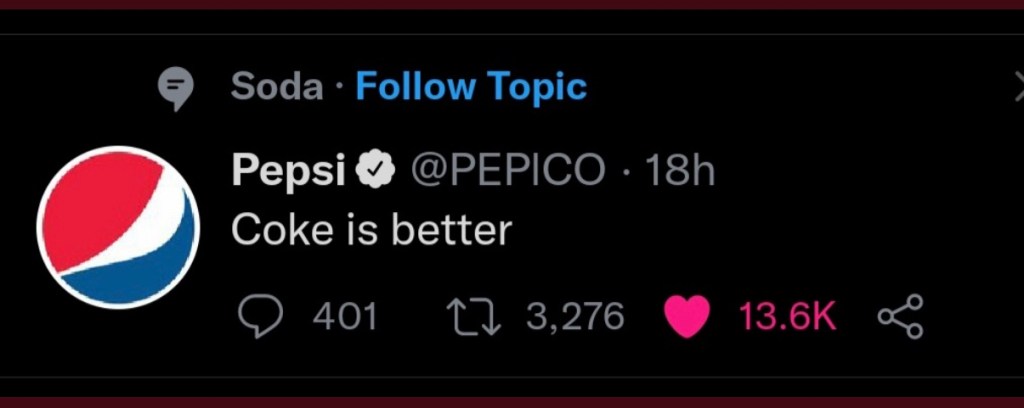This screenshot has height=408, width=1024.
Task: Open the @PEPICO handle
Action: [x=509, y=172]
